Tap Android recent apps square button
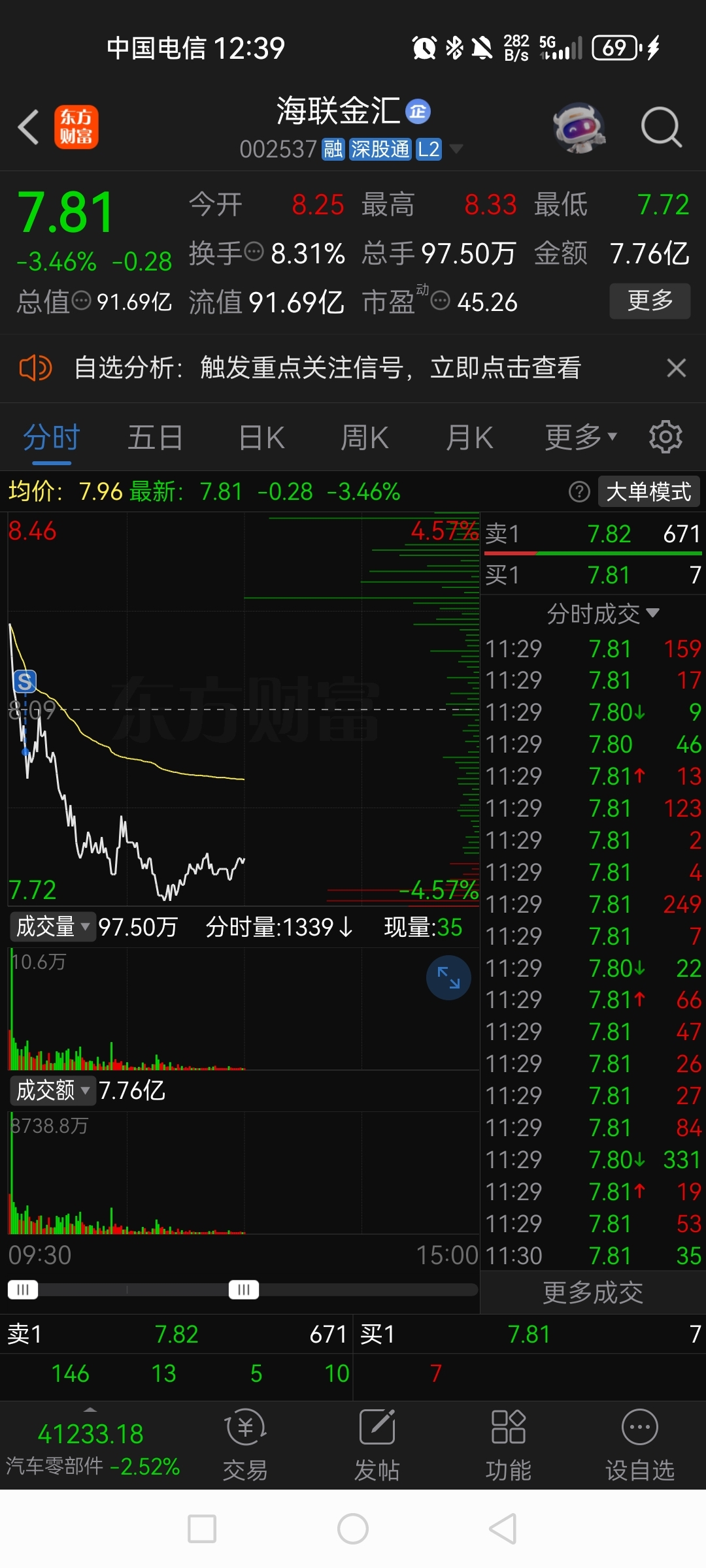Screen dimensions: 706x1568 pos(202,1529)
